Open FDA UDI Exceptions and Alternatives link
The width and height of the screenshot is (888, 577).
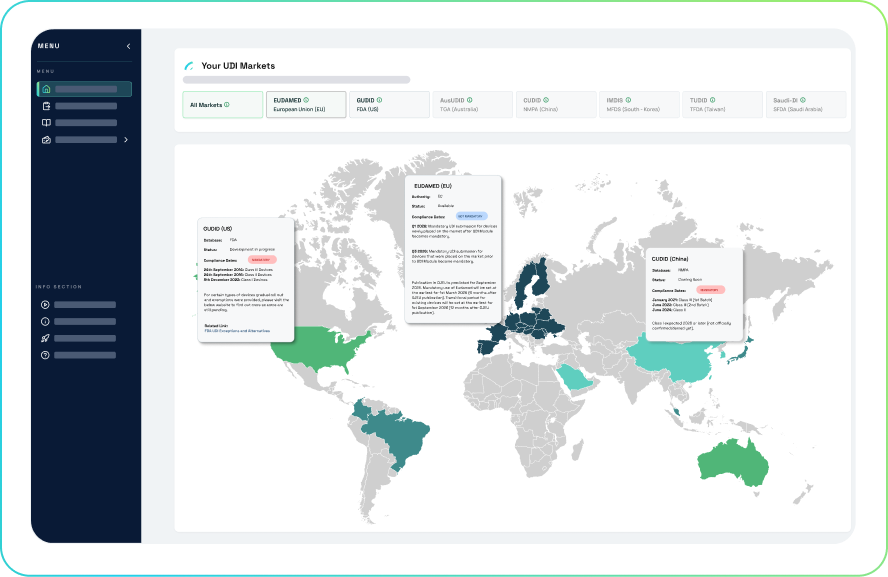[235, 329]
